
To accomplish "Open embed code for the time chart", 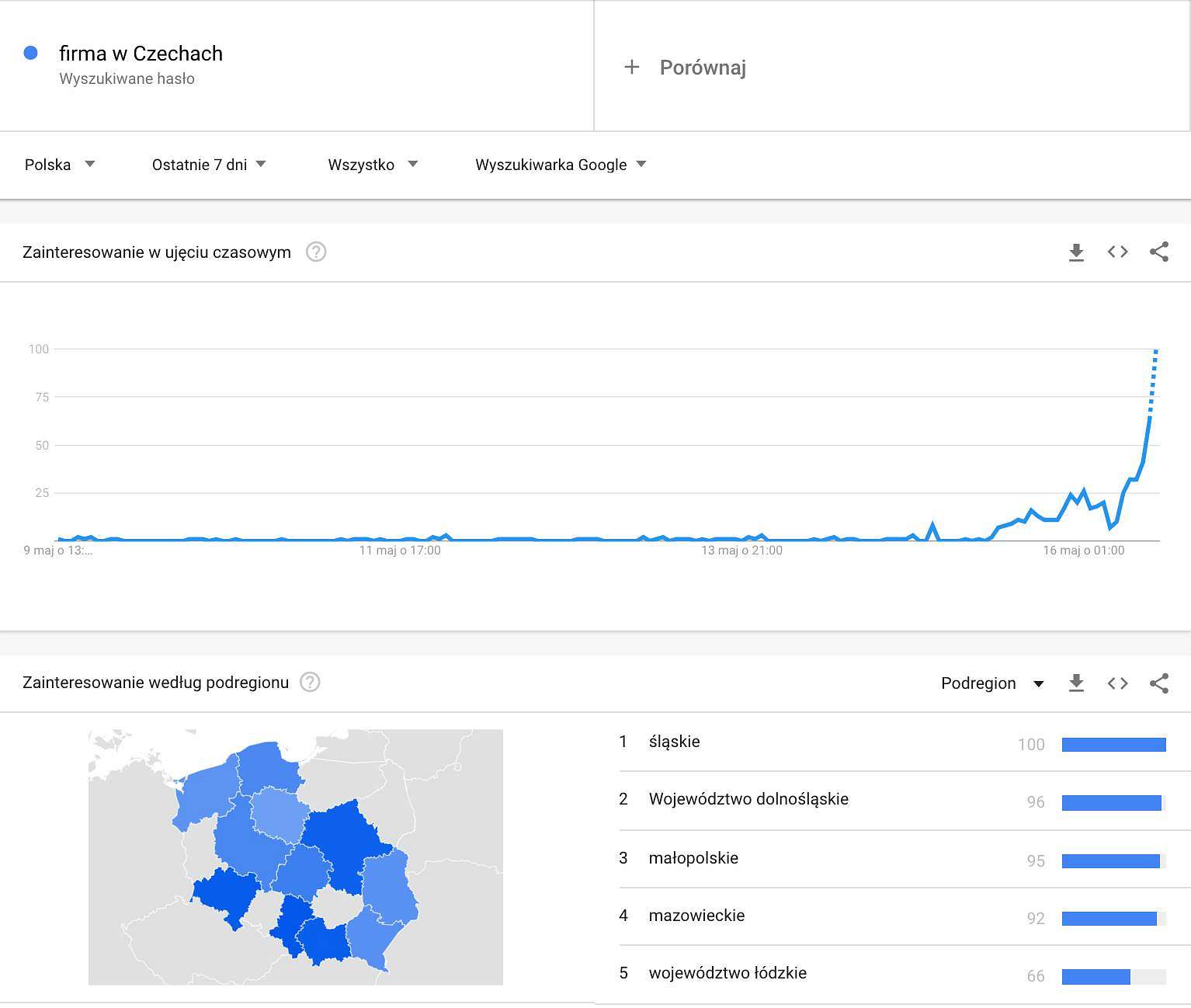I will (1117, 252).
